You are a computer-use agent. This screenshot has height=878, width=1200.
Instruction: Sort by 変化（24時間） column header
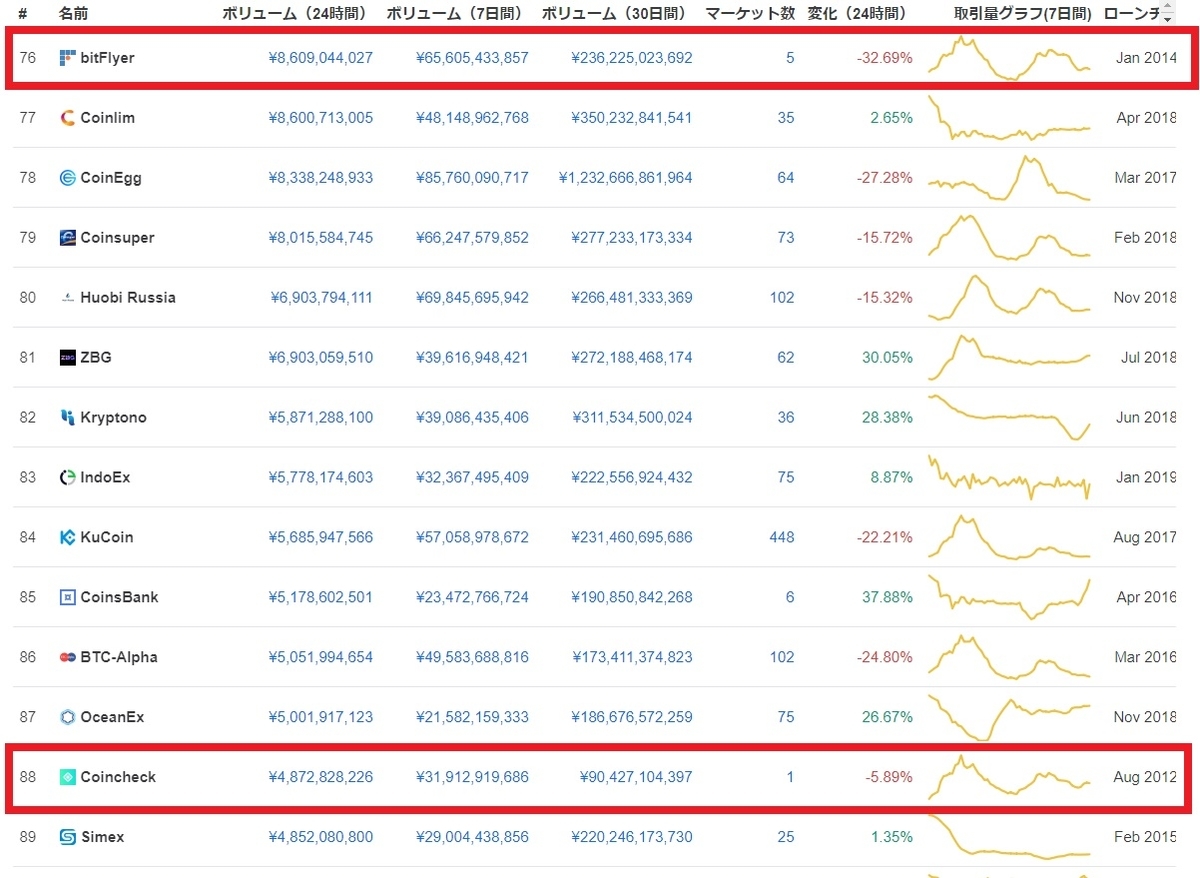[857, 14]
